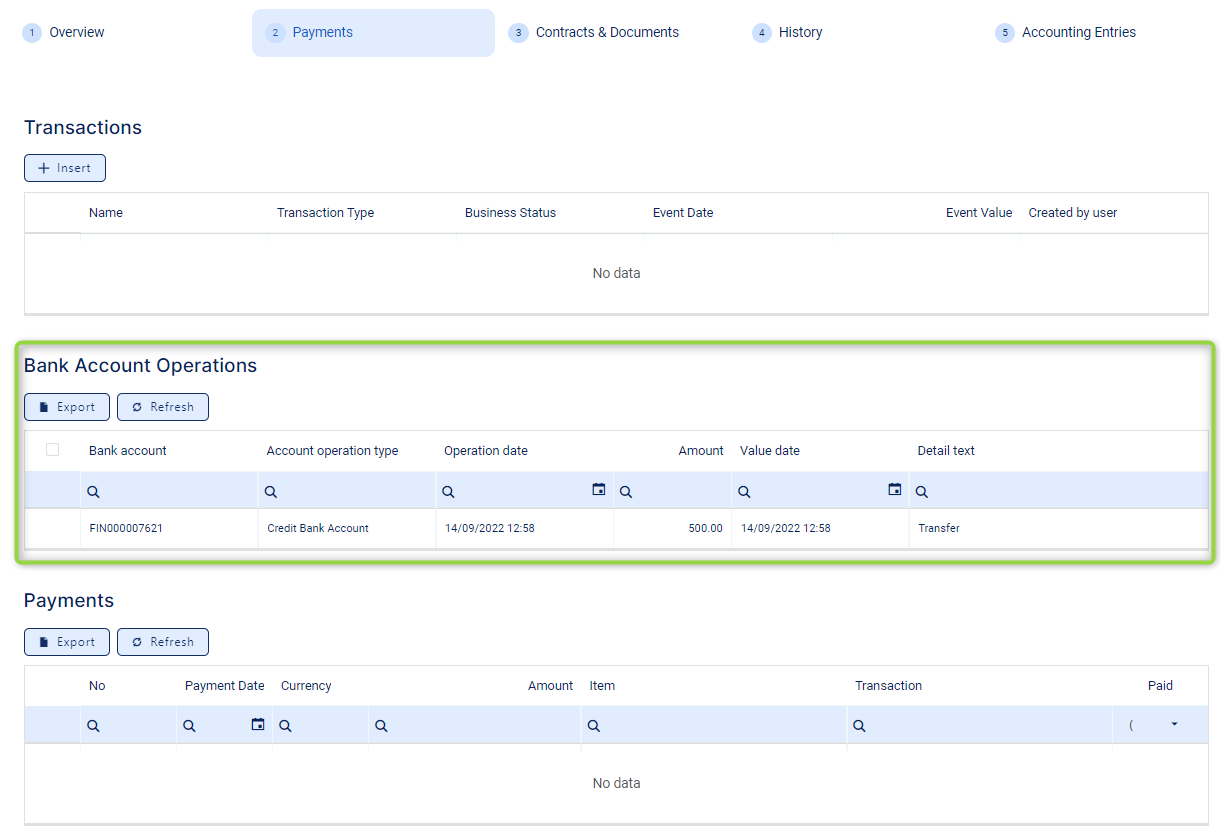This screenshot has height=840, width=1221.
Task: Refresh the Payments table
Action: (163, 642)
